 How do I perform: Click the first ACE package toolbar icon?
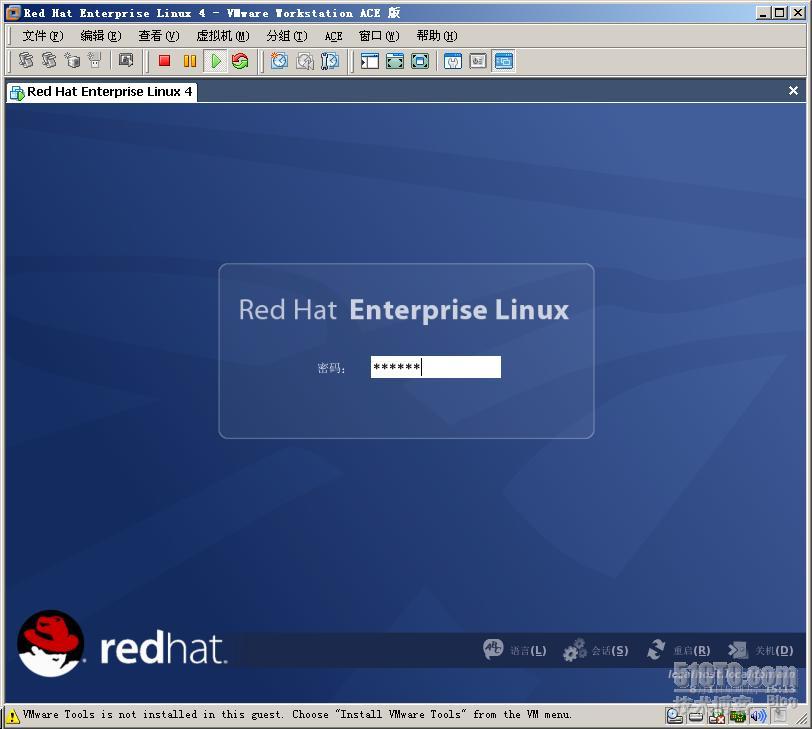[x=26, y=61]
